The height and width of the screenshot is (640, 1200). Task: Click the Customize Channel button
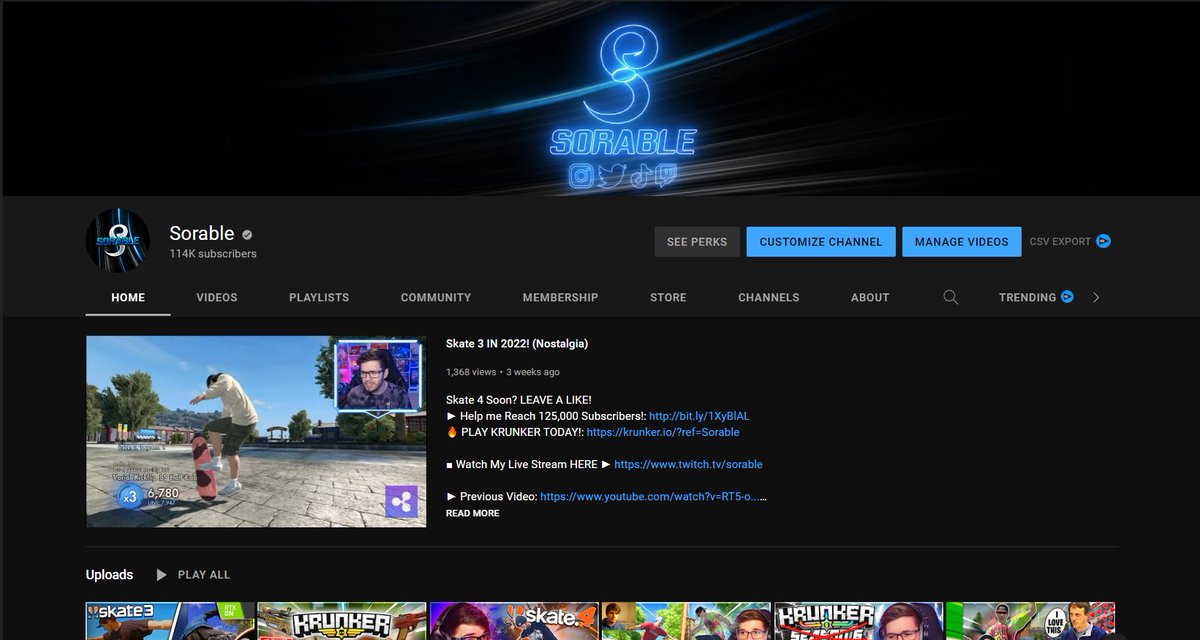coord(821,241)
